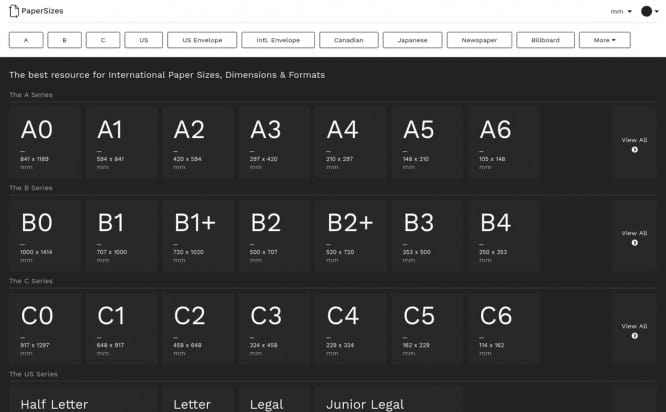This screenshot has width=666, height=412.
Task: Click View All text for A Series
Action: (635, 140)
